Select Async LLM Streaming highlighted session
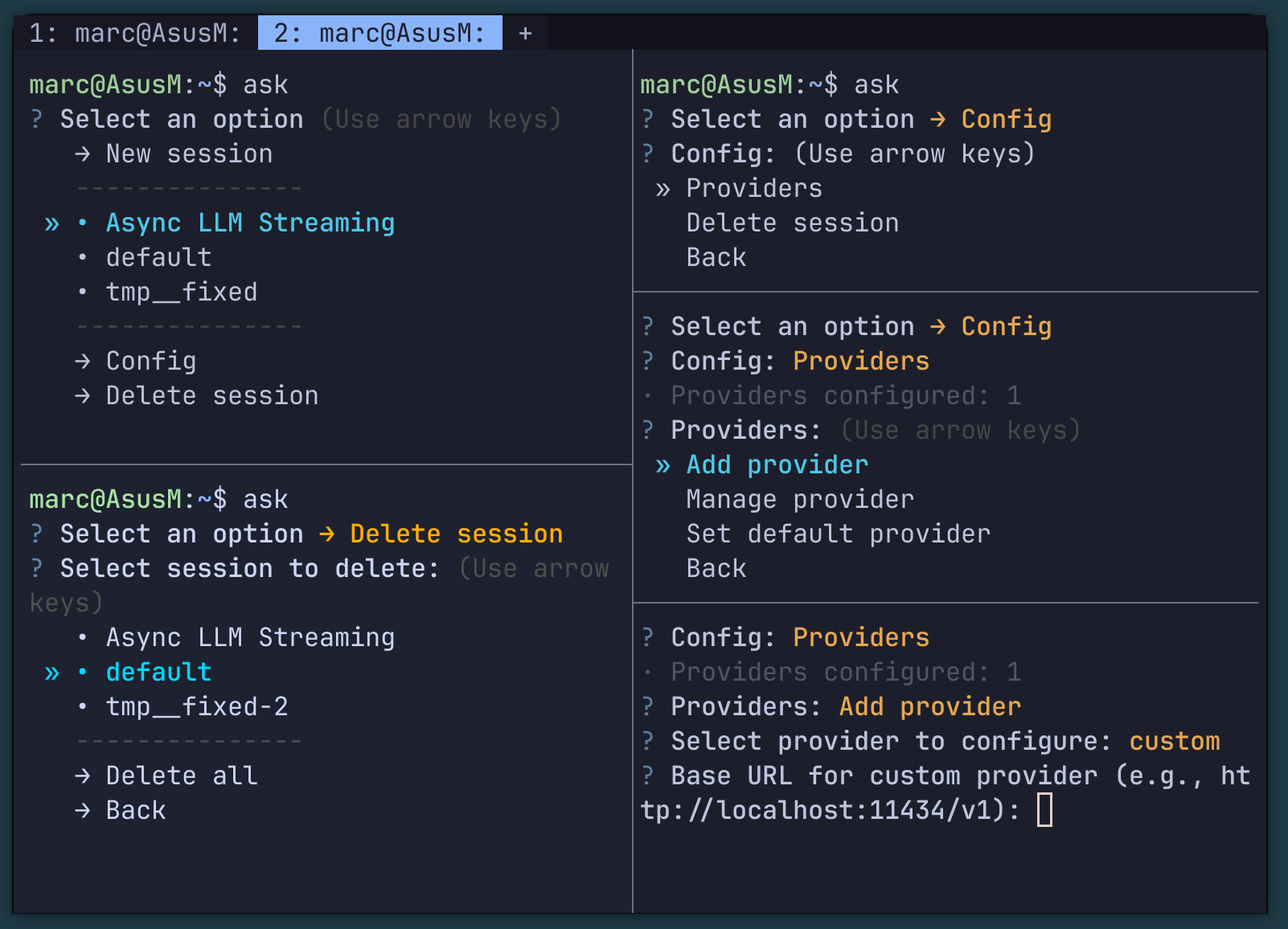Viewport: 1288px width, 929px height. [250, 223]
